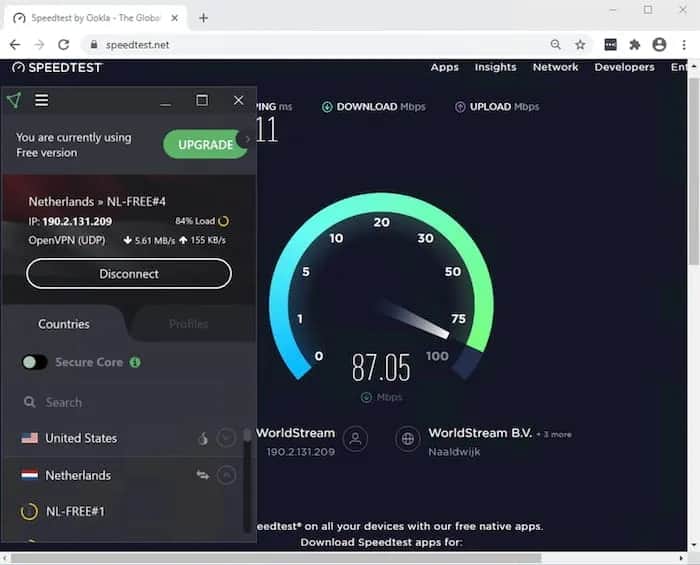
Task: Click the site padlock icon
Action: coord(94,45)
